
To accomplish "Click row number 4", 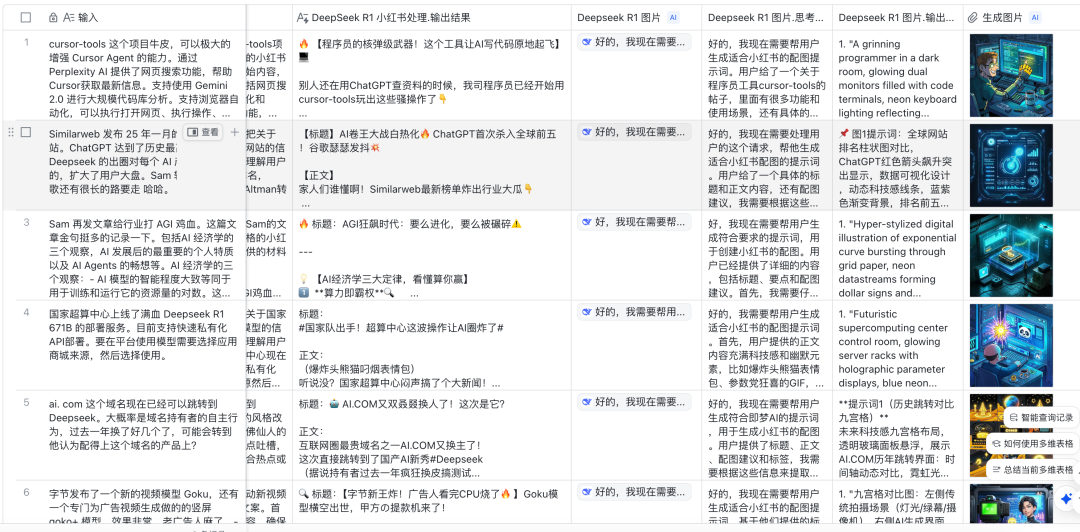I will (x=26, y=311).
